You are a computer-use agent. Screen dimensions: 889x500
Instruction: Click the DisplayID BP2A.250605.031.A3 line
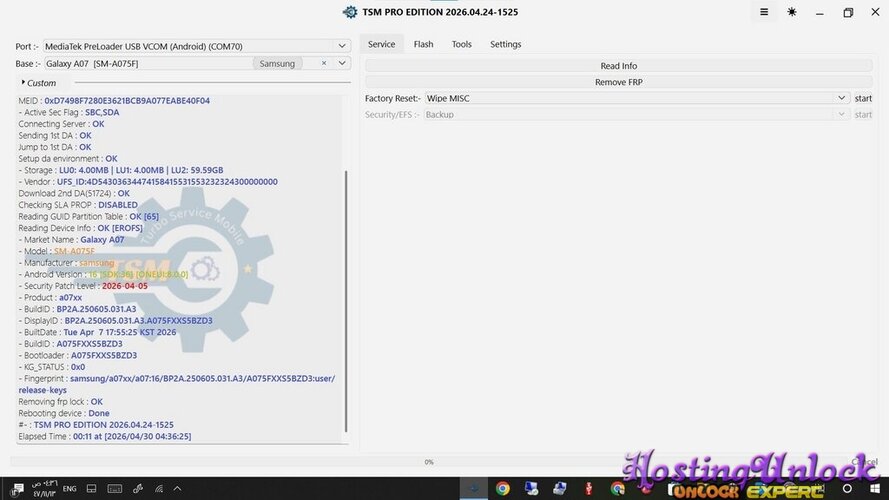116,320
